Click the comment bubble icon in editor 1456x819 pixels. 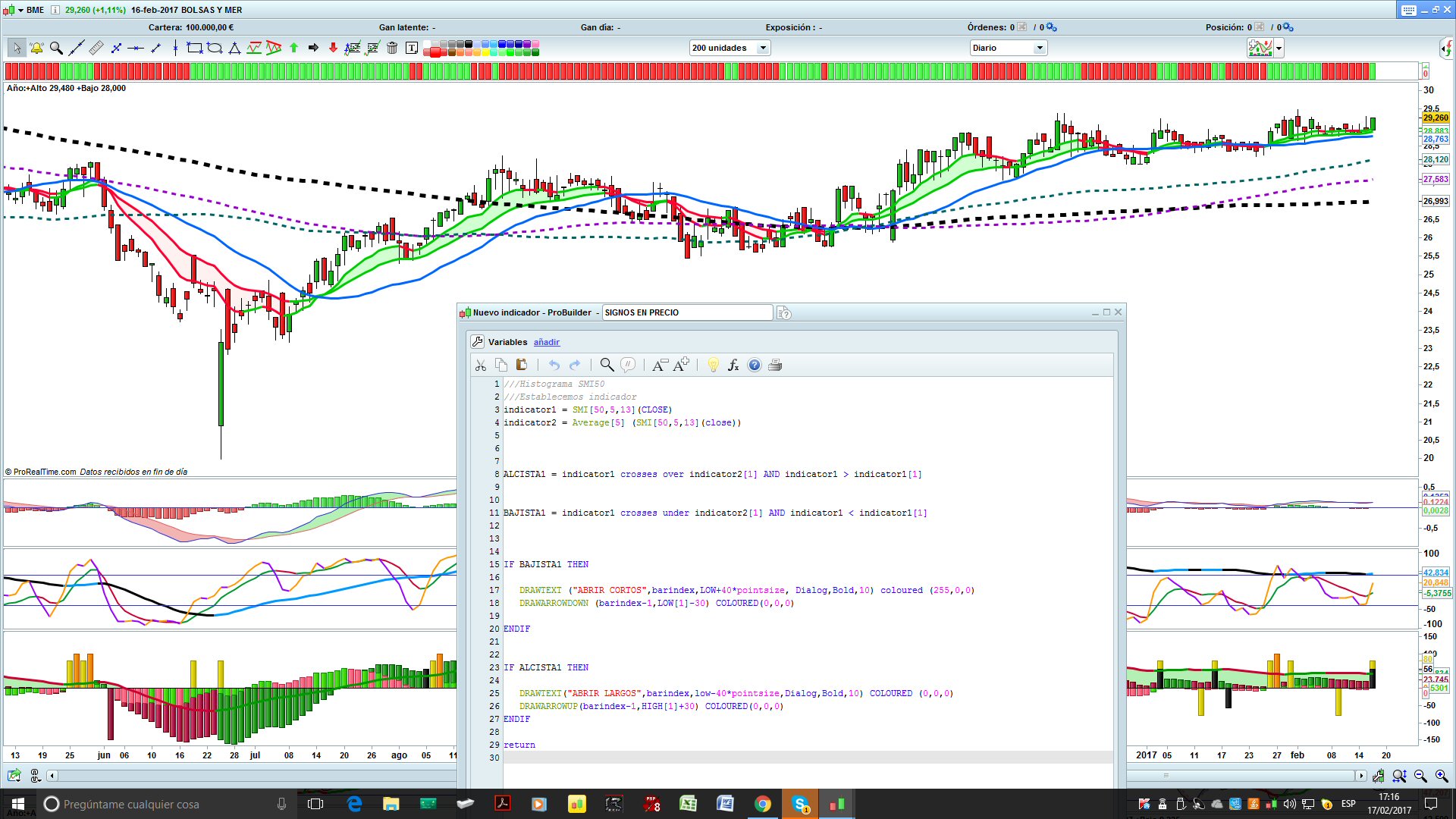(628, 366)
